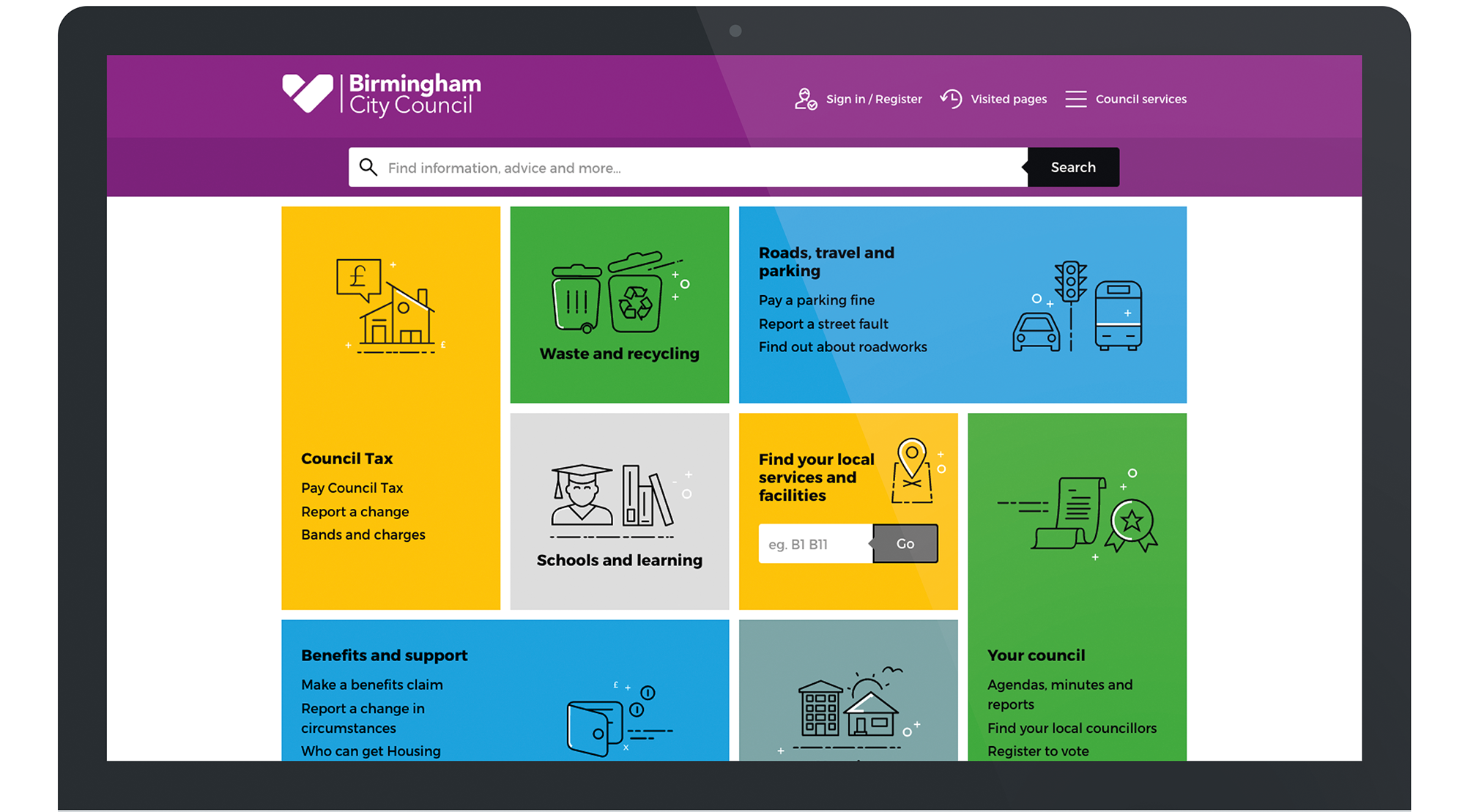The width and height of the screenshot is (1465, 812).
Task: Open the Council services hamburger menu
Action: pyautogui.click(x=1075, y=99)
